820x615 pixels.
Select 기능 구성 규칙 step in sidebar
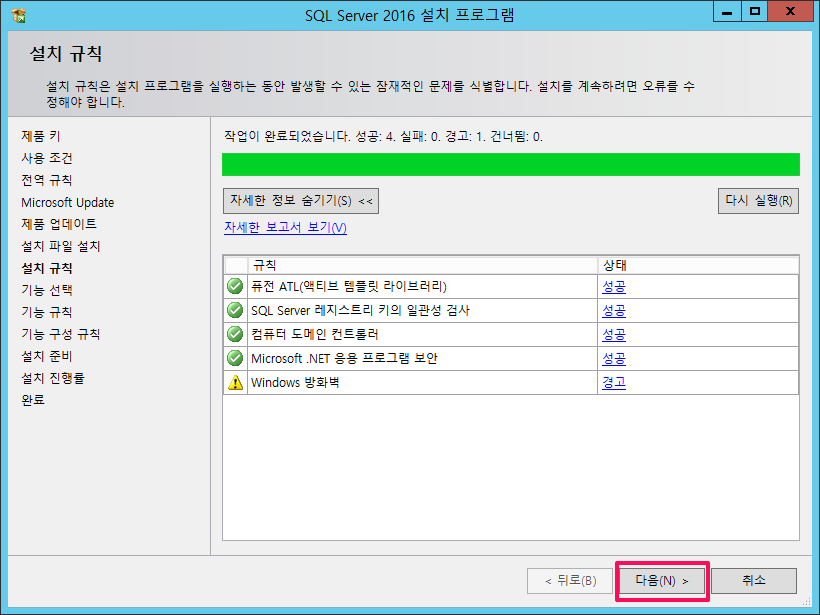pyautogui.click(x=61, y=334)
